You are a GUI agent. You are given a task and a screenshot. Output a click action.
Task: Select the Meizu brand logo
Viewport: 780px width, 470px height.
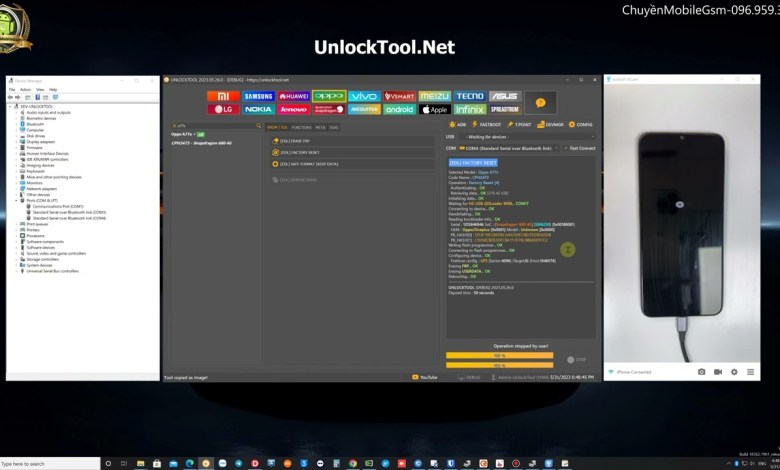click(434, 96)
